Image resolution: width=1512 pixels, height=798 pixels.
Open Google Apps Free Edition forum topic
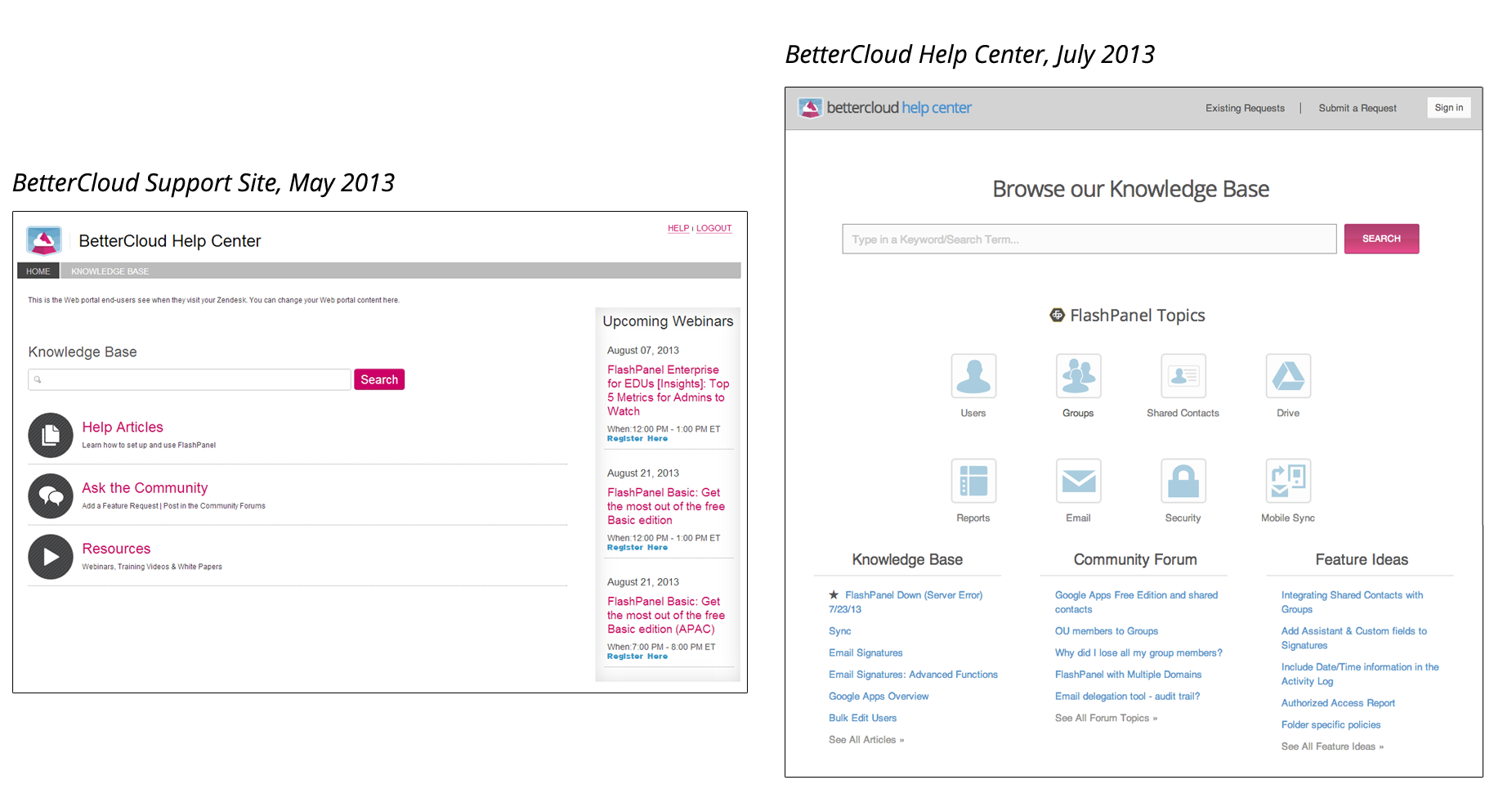[1136, 602]
